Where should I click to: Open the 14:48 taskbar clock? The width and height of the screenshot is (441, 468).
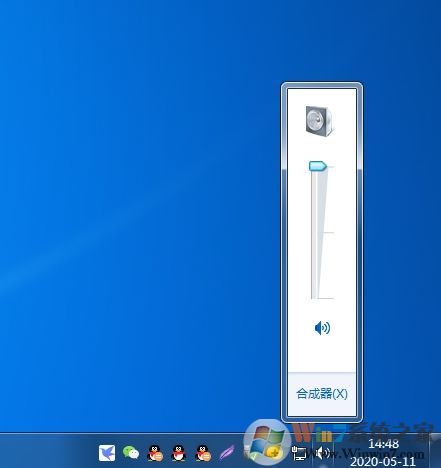(384, 444)
